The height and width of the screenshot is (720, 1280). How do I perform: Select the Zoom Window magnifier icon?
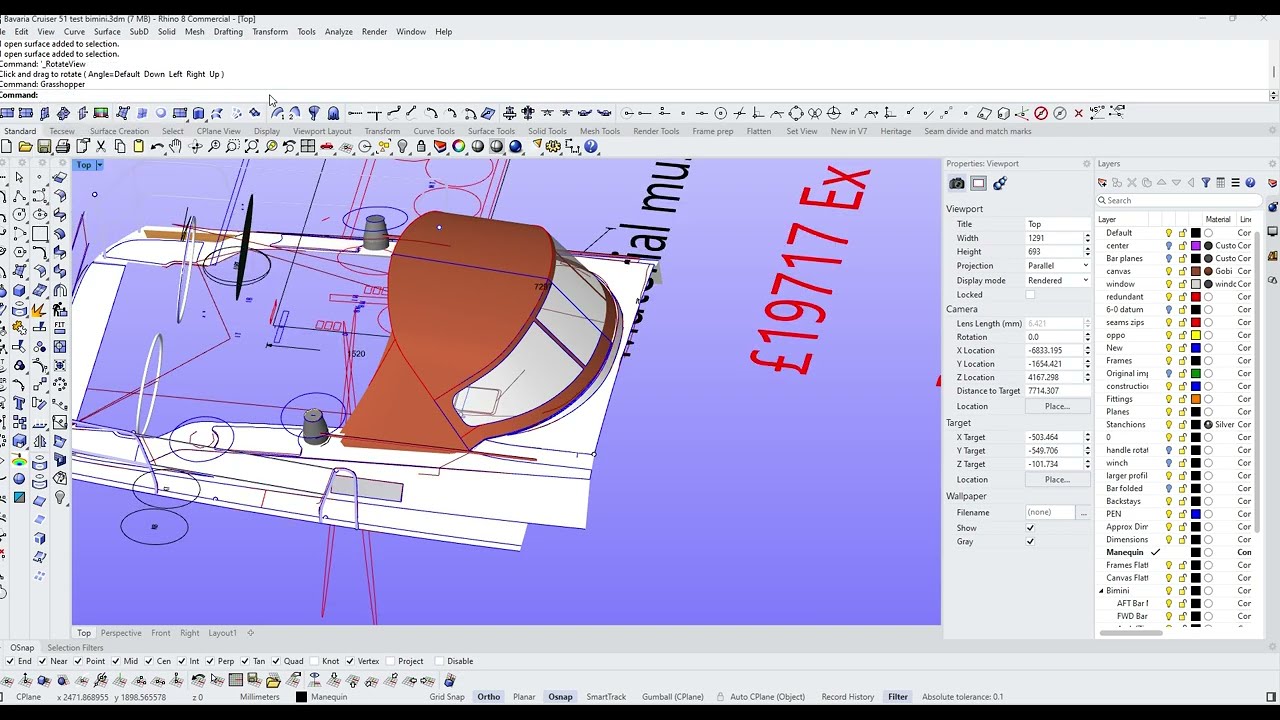[233, 147]
